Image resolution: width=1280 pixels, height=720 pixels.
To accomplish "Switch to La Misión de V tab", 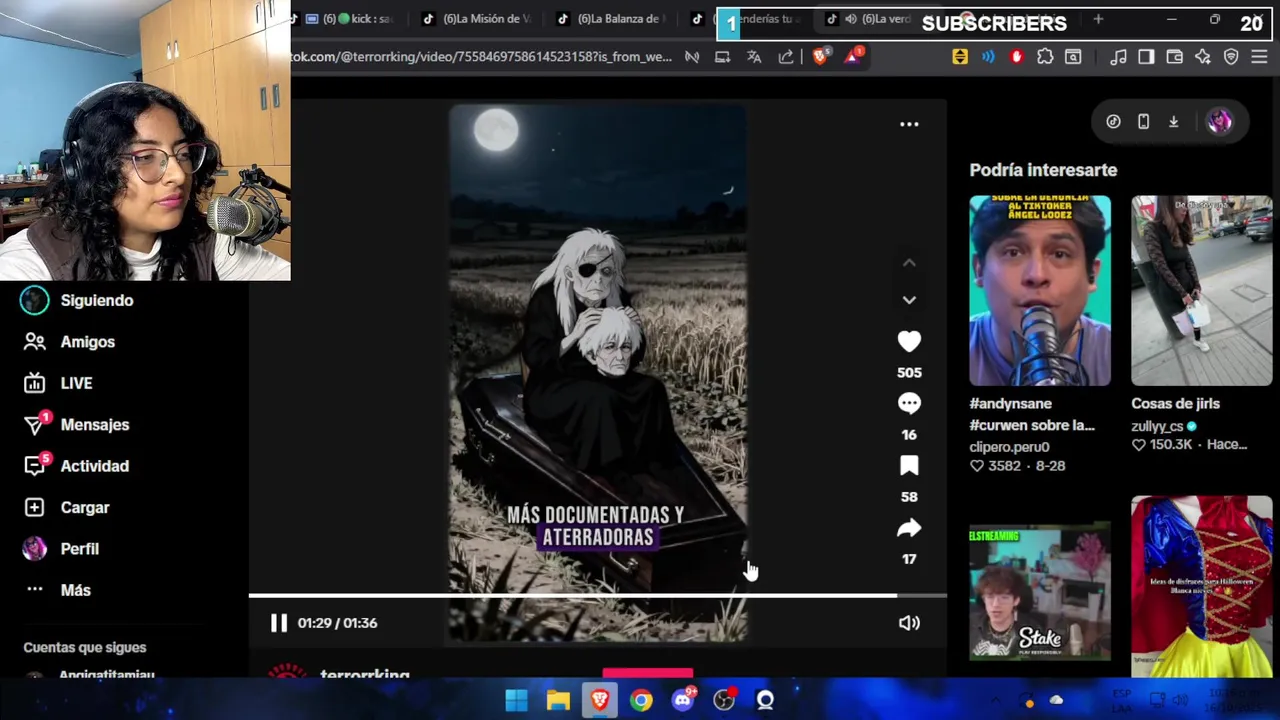I will tap(475, 19).
